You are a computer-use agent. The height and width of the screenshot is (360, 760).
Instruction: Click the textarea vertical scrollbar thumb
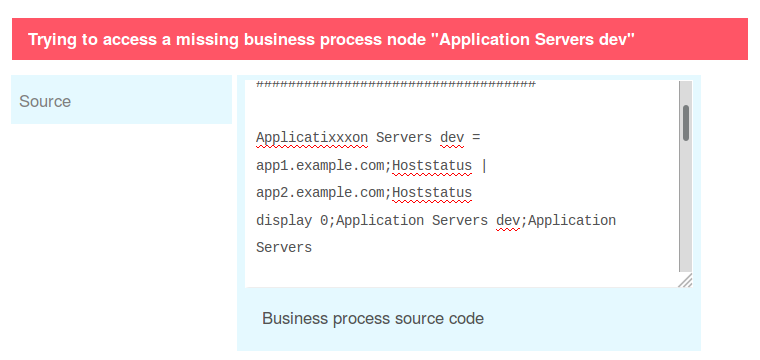(x=686, y=123)
